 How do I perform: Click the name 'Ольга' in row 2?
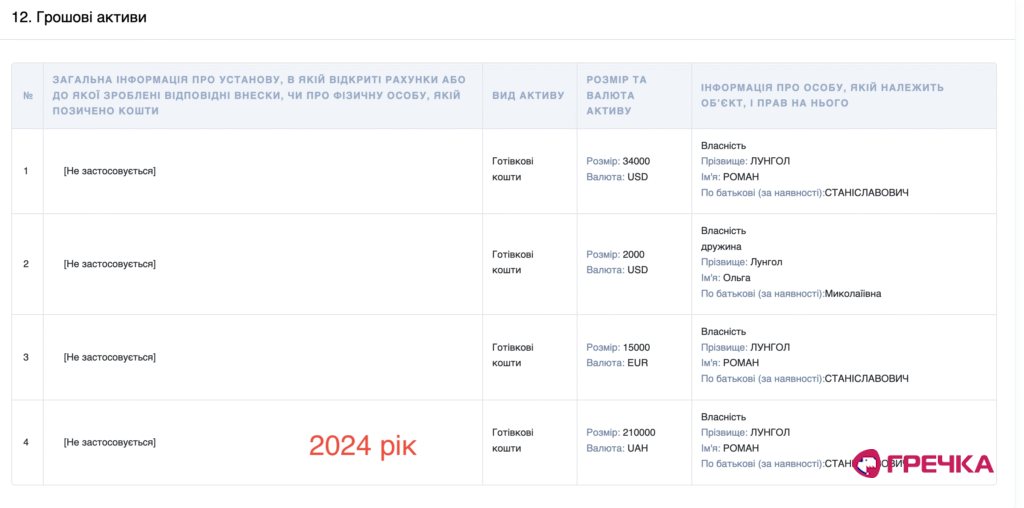pos(737,278)
